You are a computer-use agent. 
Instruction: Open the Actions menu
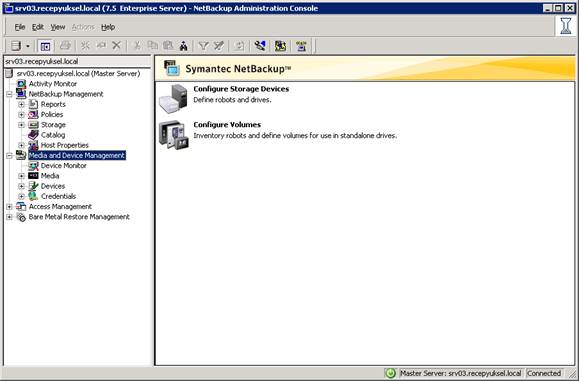tap(83, 27)
